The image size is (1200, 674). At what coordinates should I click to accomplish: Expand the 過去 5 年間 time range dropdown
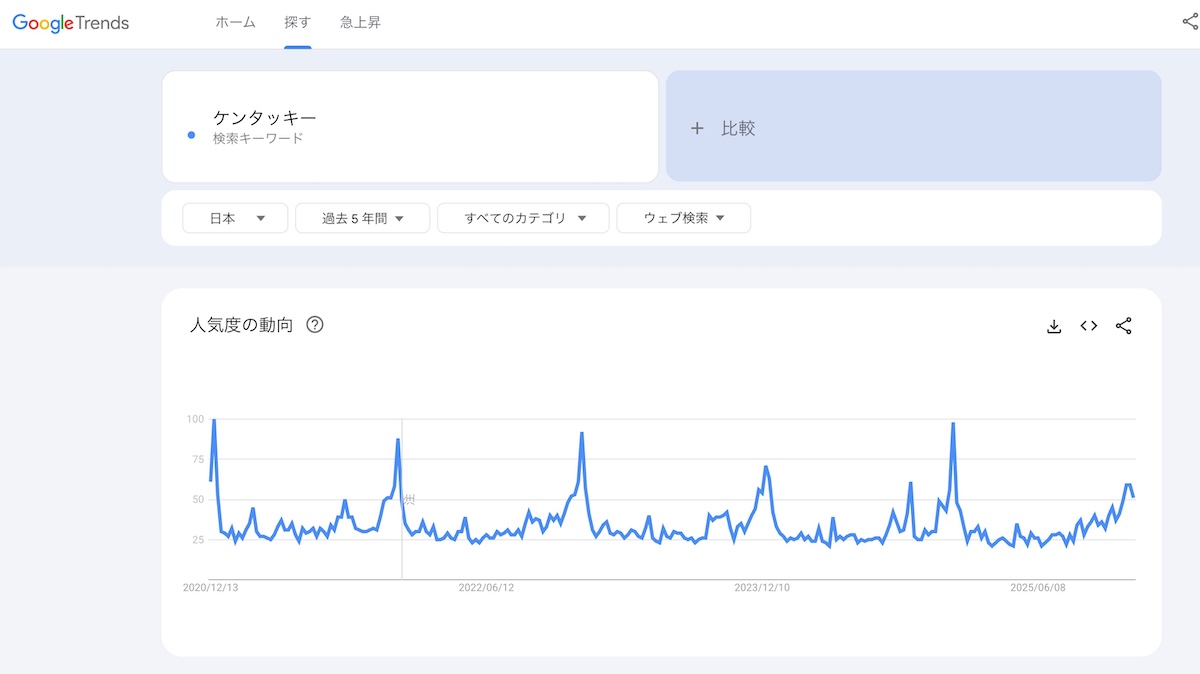[362, 218]
